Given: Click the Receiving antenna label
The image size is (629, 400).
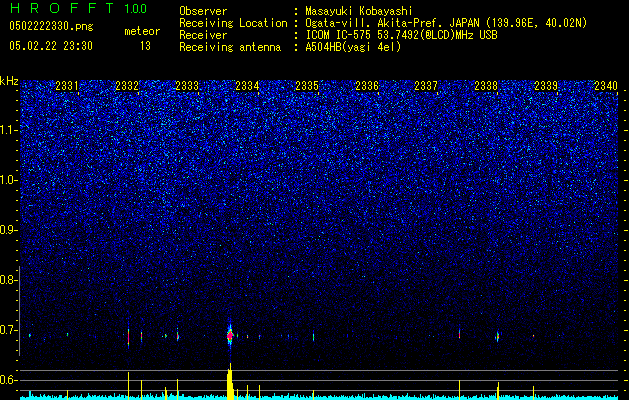Looking at the screenshot, I should [230, 47].
